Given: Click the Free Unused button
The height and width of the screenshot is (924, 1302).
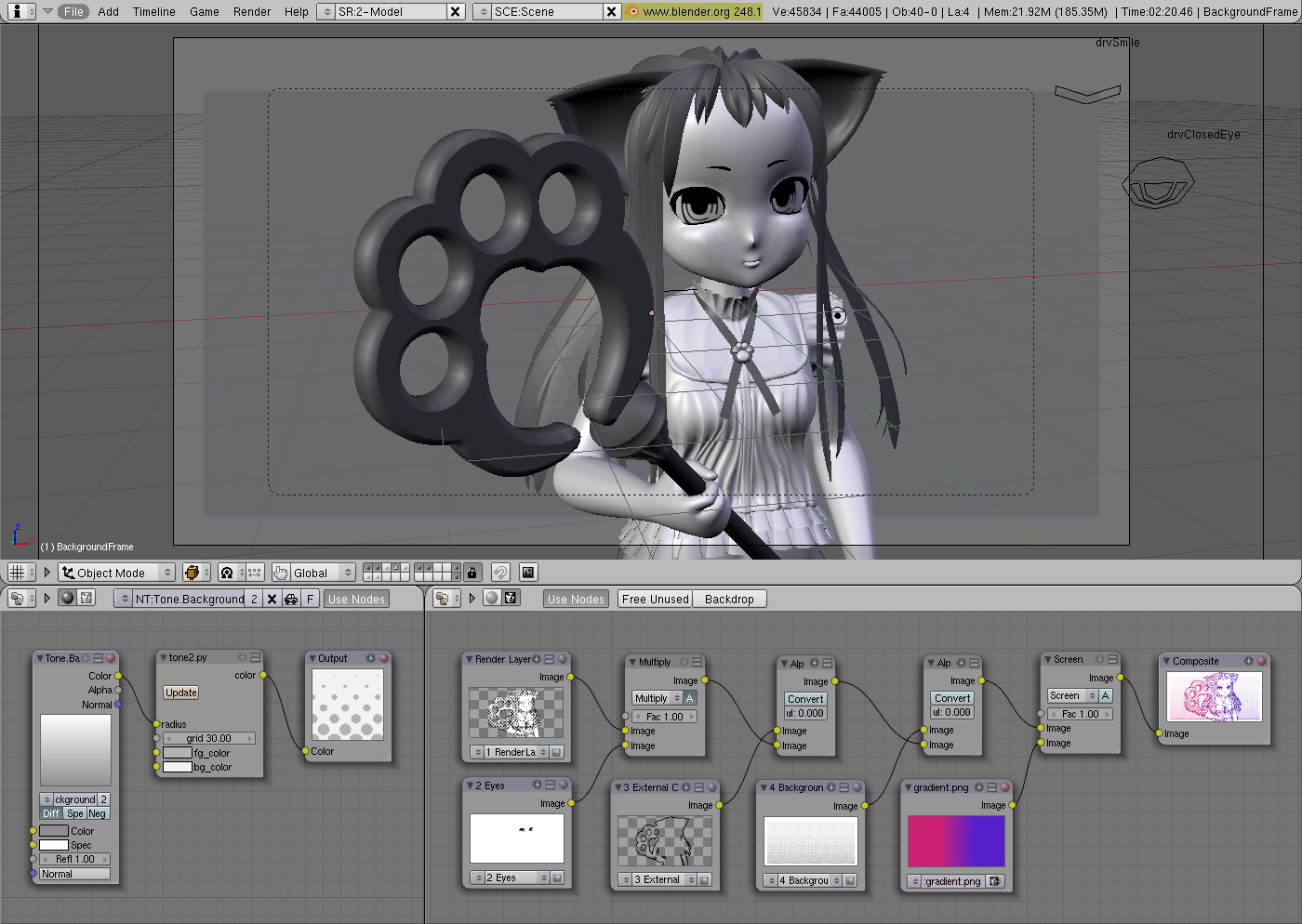Looking at the screenshot, I should (x=656, y=600).
